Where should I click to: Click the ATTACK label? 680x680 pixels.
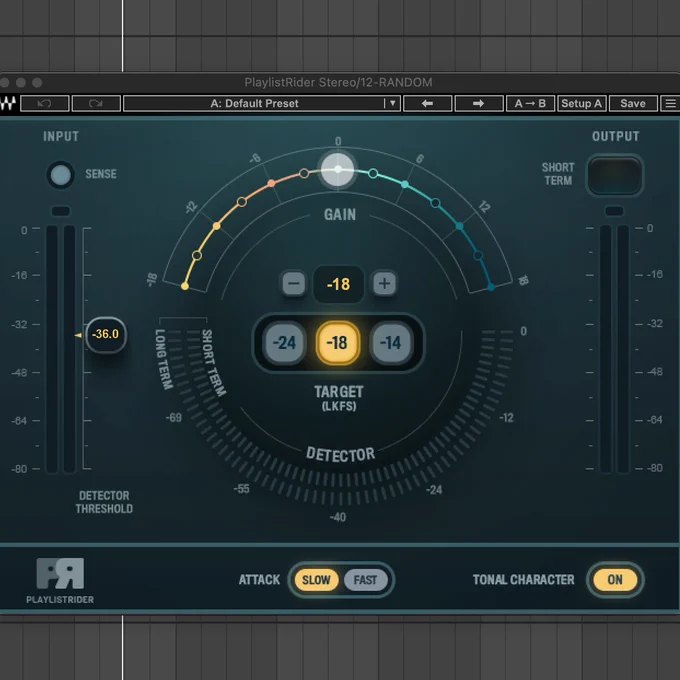(259, 580)
